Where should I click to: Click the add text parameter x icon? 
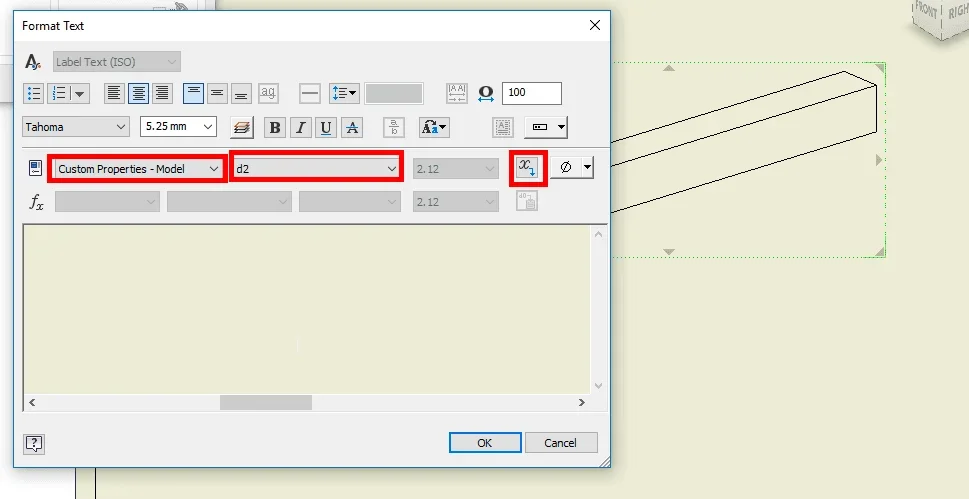tap(527, 168)
